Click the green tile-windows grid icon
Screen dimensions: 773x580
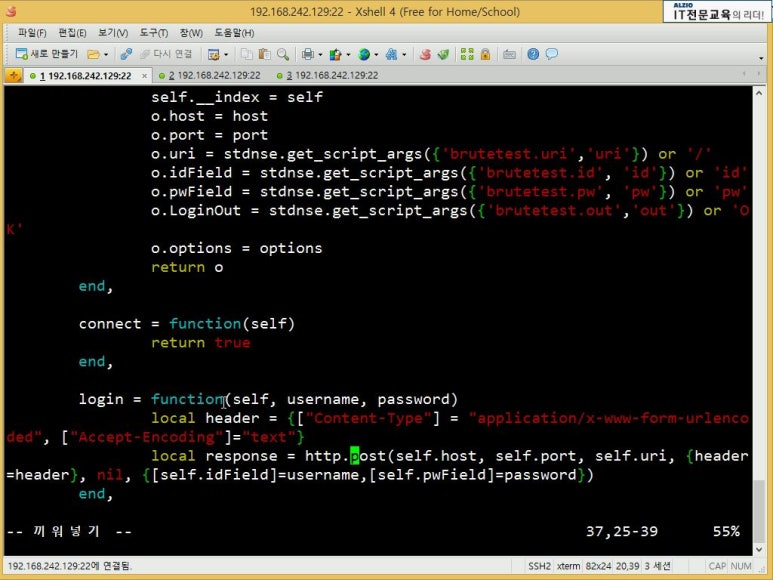click(467, 54)
